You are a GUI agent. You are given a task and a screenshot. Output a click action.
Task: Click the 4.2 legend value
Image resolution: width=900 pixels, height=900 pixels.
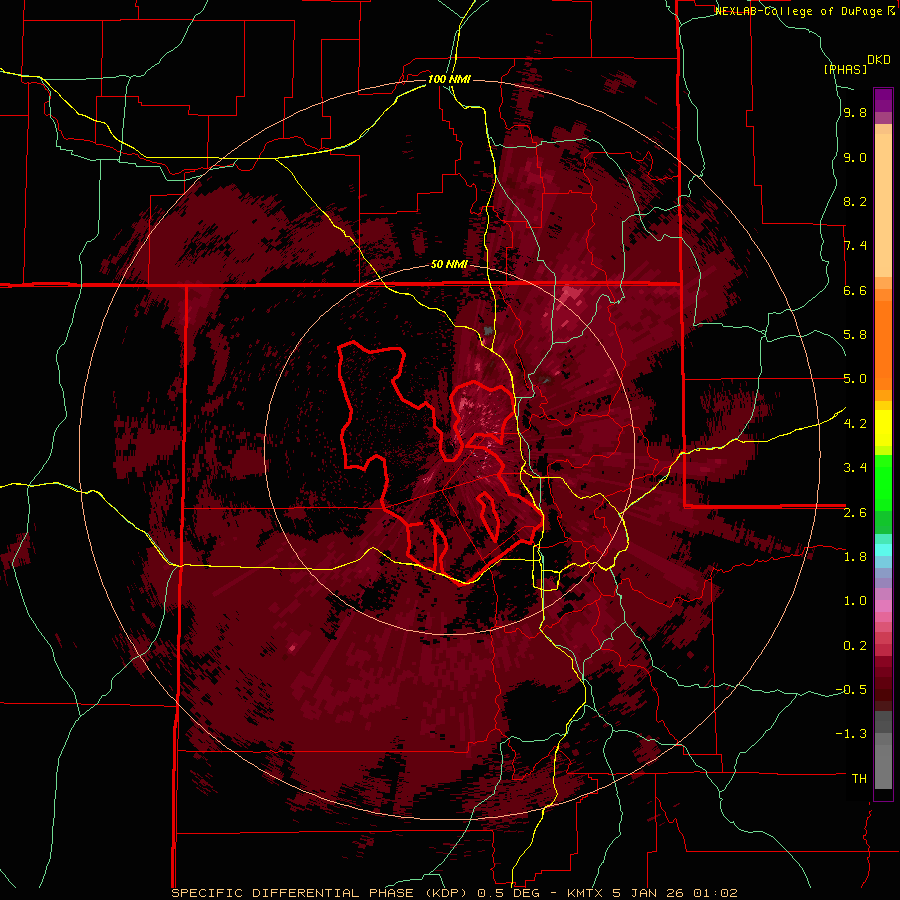click(855, 424)
